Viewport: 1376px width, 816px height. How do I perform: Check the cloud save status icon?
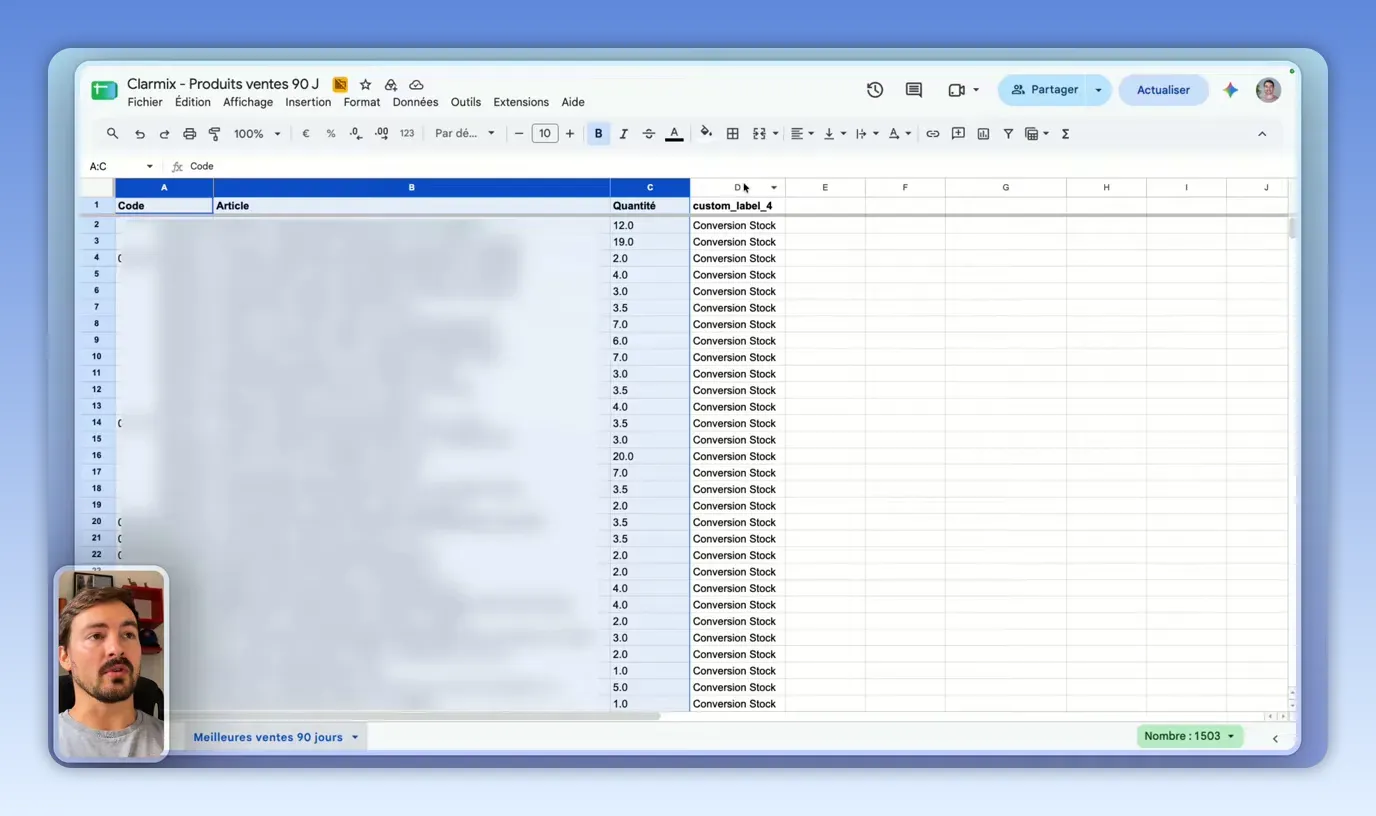pyautogui.click(x=416, y=85)
